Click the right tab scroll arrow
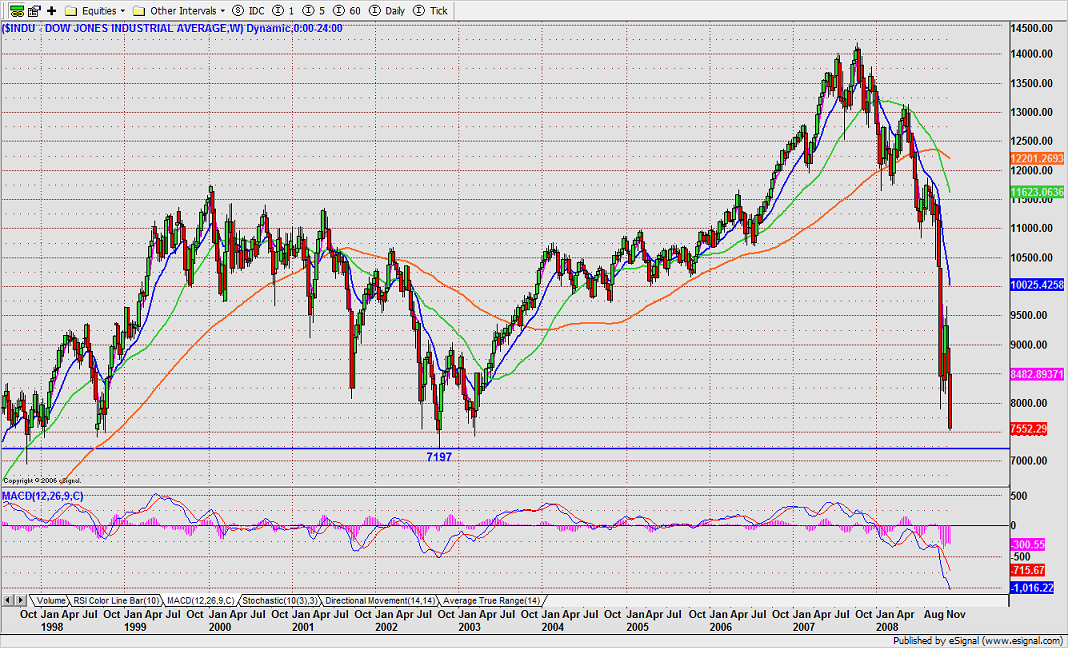This screenshot has height=648, width=1068. point(21,600)
